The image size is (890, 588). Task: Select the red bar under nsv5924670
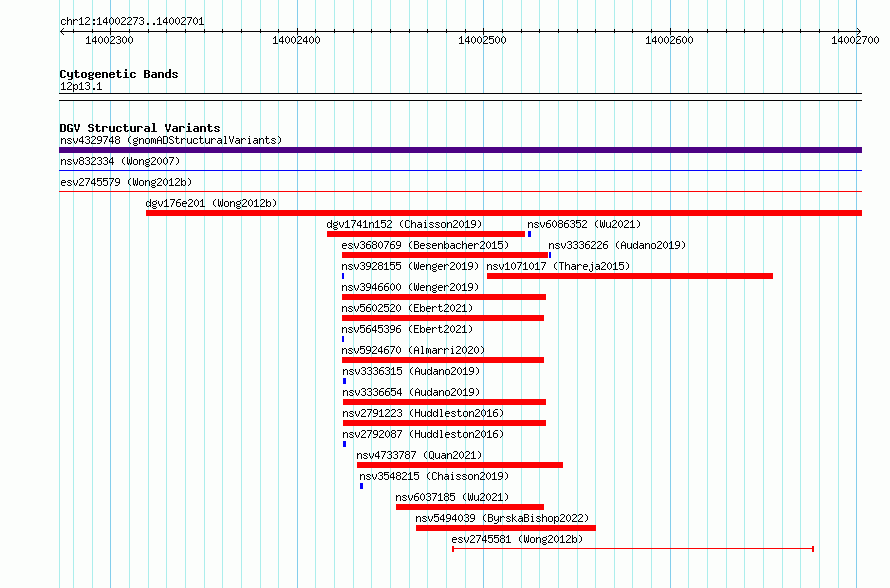pos(443,360)
